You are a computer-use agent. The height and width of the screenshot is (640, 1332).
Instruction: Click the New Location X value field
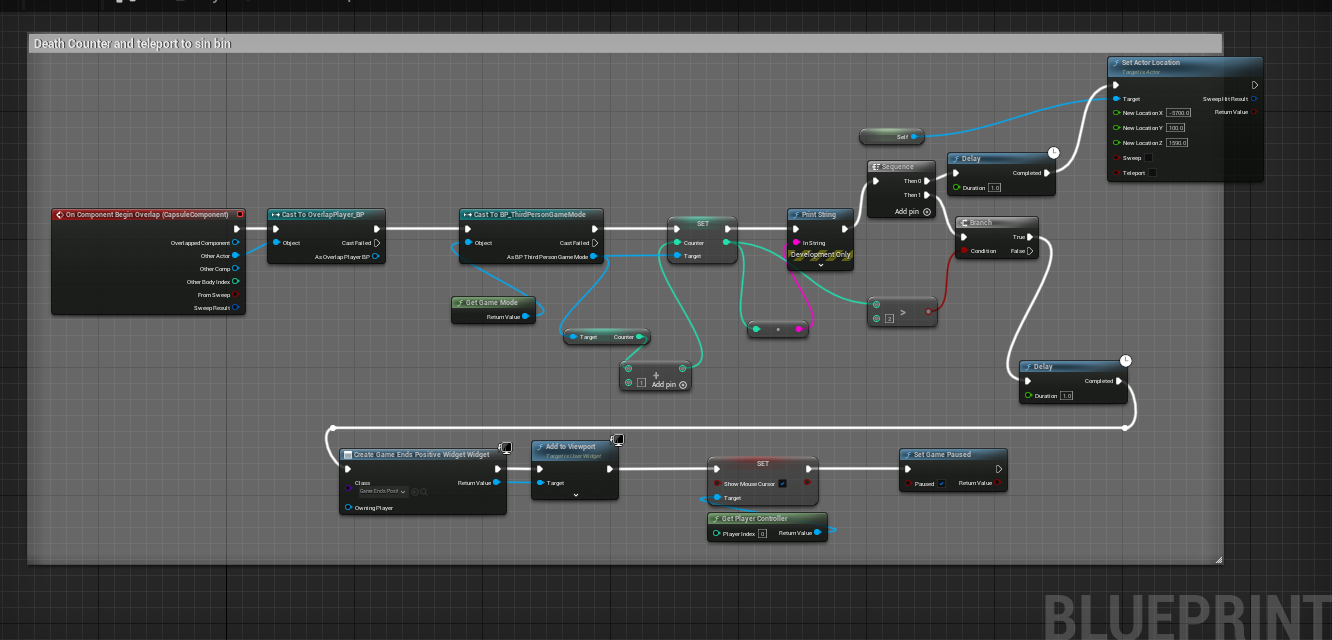(x=1178, y=113)
